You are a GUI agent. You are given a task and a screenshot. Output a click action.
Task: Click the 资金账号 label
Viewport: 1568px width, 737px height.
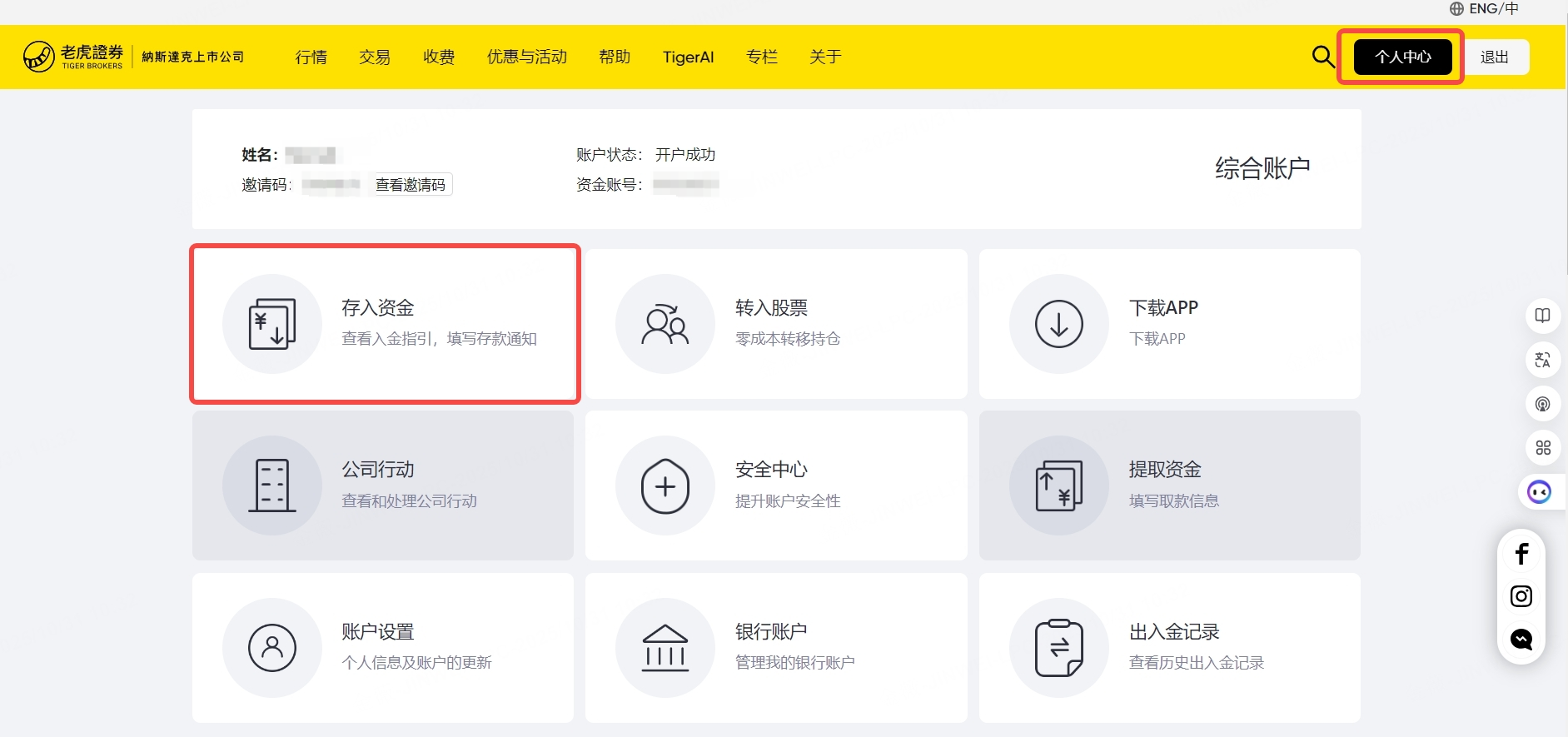pos(610,185)
